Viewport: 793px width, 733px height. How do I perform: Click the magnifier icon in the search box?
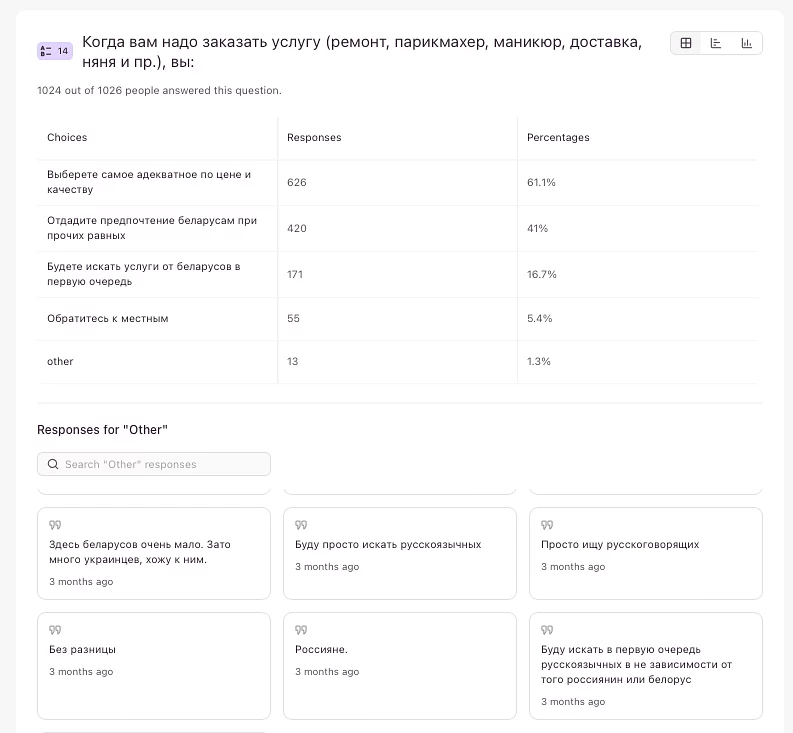click(53, 464)
